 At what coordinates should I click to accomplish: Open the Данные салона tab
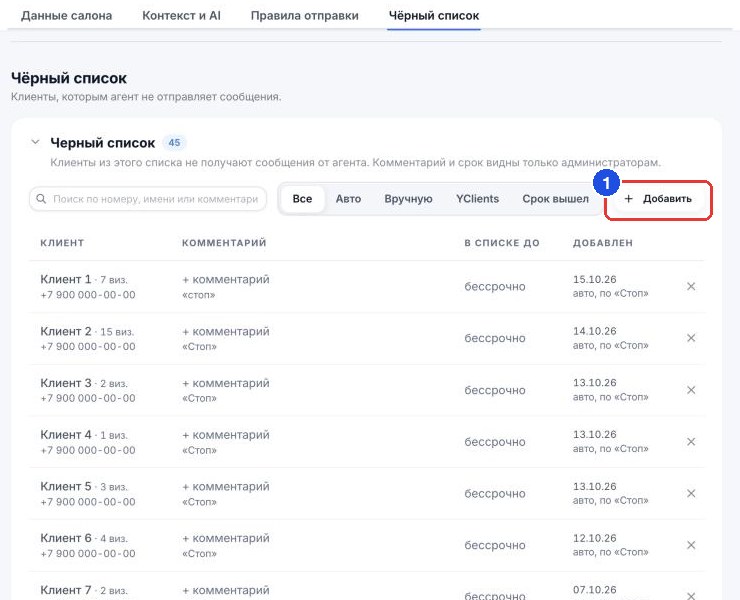click(x=67, y=16)
